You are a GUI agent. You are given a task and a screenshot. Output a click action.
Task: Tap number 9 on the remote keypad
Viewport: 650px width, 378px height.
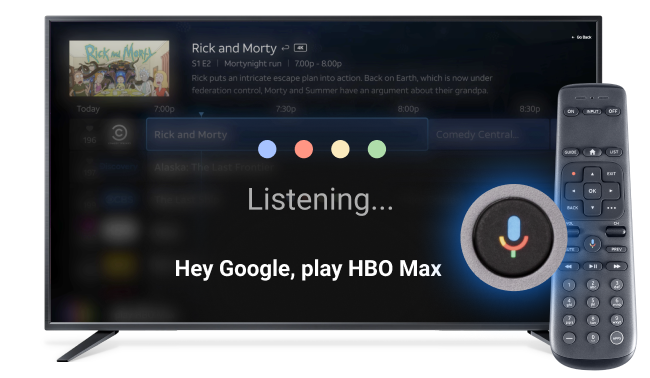pyautogui.click(x=616, y=320)
